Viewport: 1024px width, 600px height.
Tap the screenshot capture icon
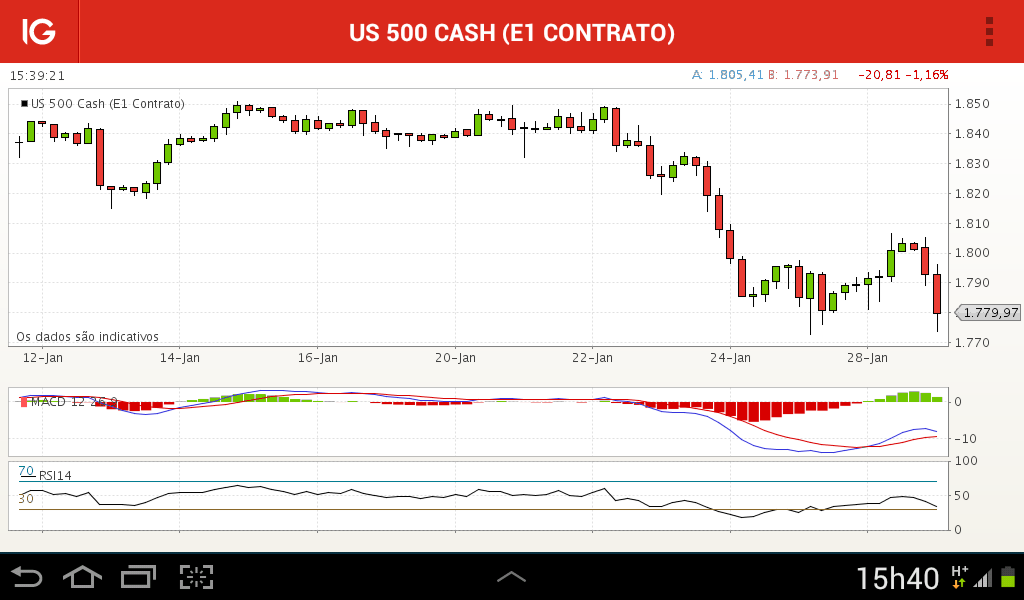pyautogui.click(x=197, y=577)
